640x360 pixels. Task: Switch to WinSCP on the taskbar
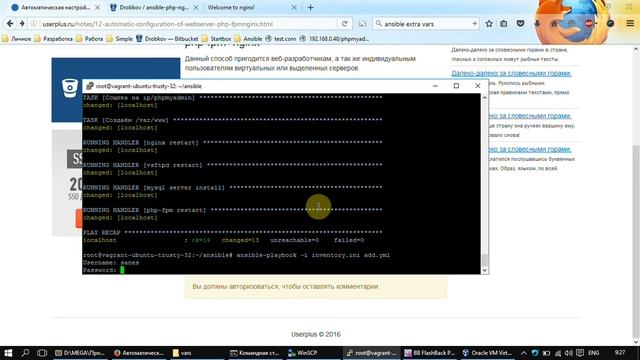pos(313,353)
